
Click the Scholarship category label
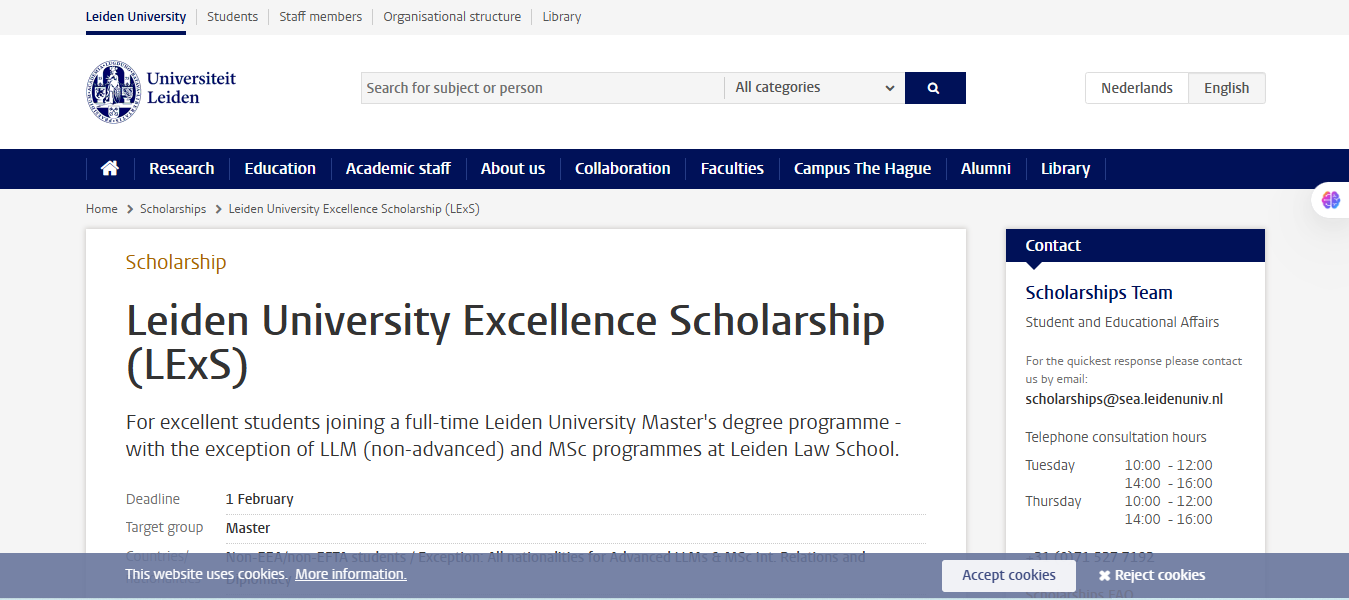pos(176,262)
